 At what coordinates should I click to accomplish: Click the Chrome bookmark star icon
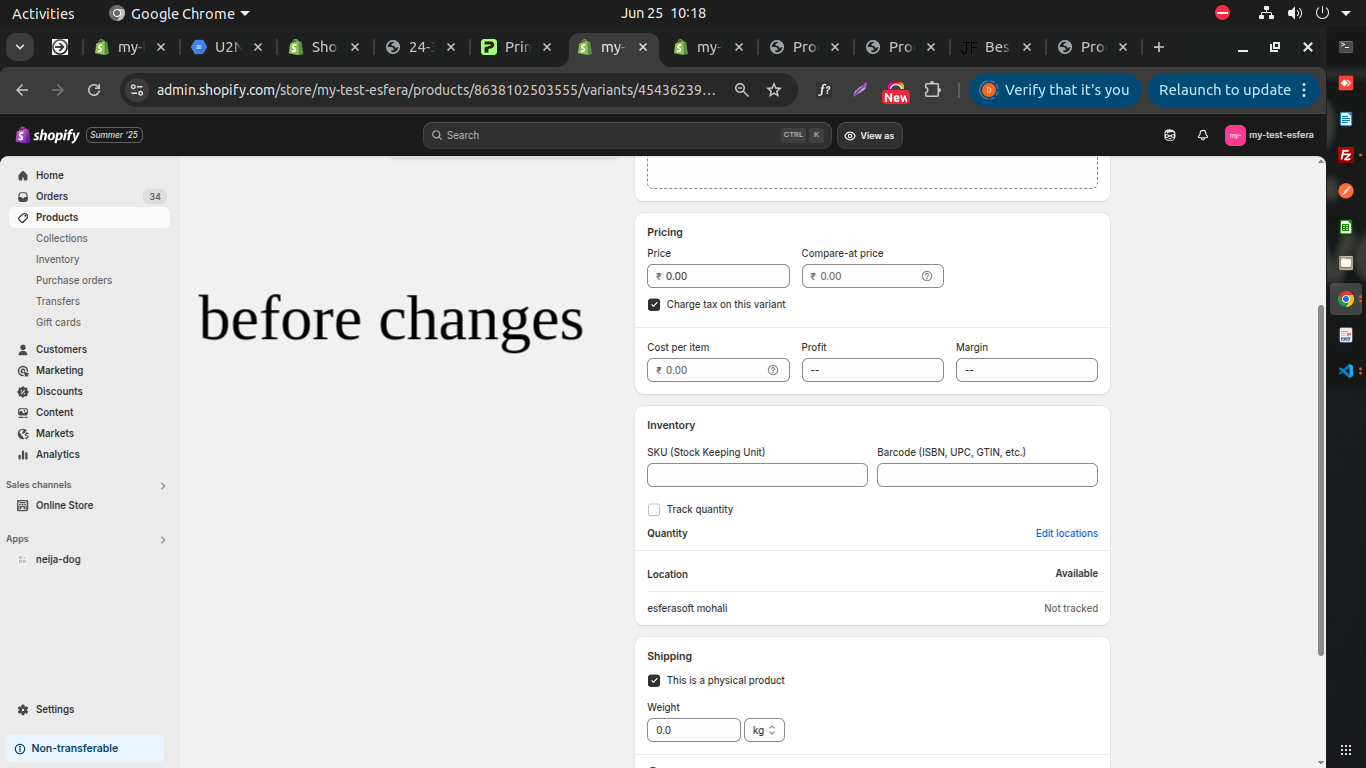pos(773,90)
